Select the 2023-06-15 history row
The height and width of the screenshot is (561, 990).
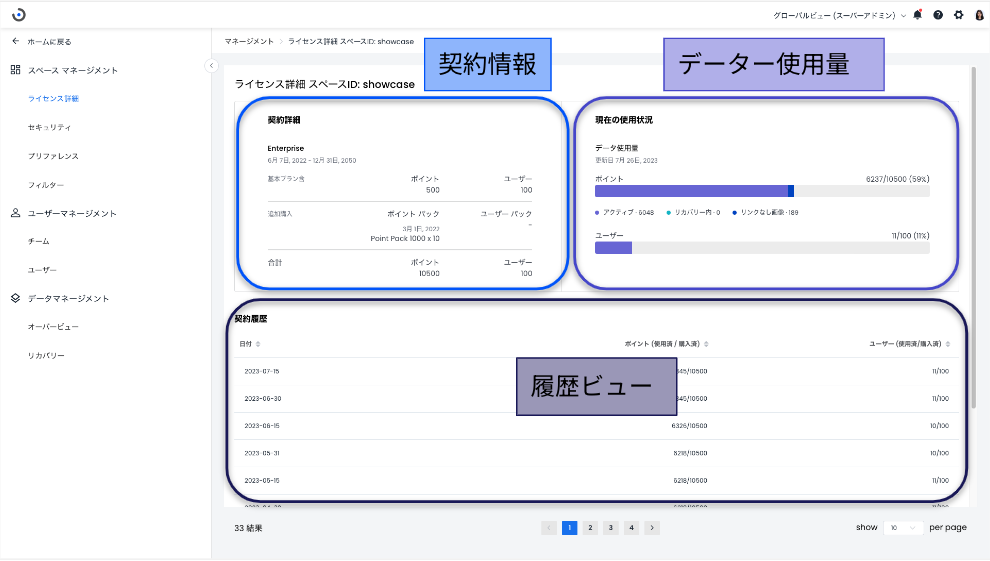click(597, 426)
